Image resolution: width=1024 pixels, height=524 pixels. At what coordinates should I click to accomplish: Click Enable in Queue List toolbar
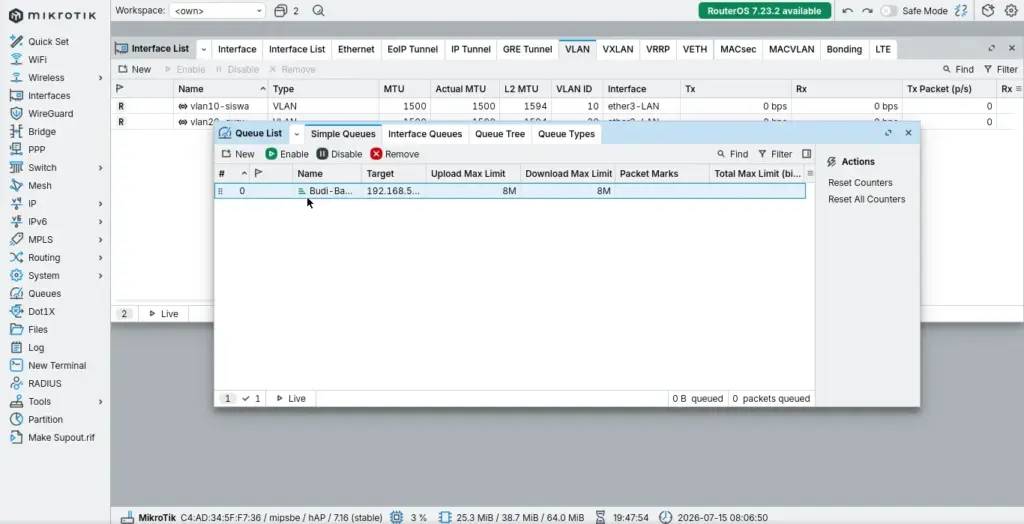(x=287, y=154)
